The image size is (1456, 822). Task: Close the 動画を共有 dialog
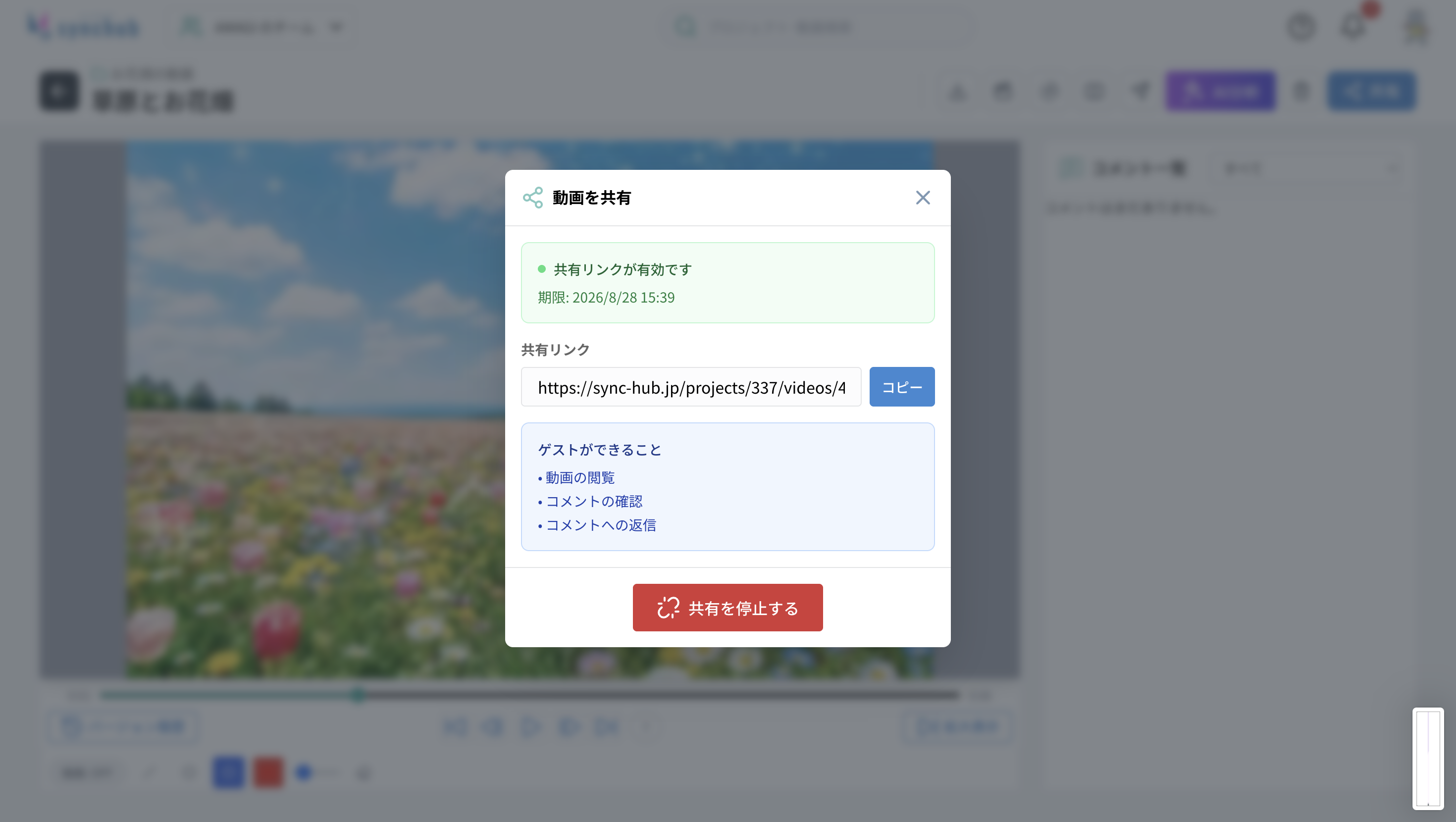(923, 198)
